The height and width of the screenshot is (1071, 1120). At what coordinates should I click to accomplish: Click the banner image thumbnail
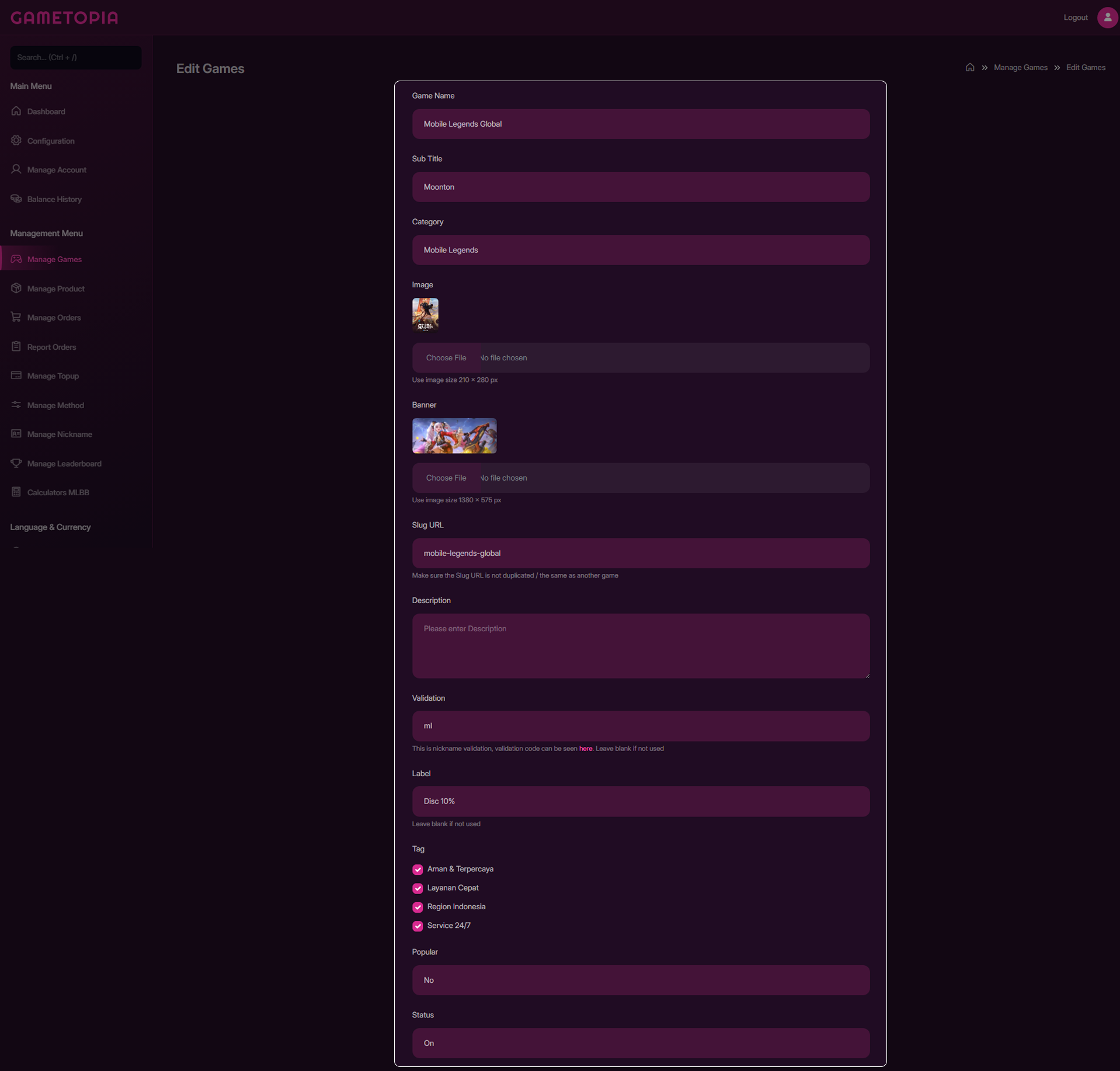click(x=454, y=436)
